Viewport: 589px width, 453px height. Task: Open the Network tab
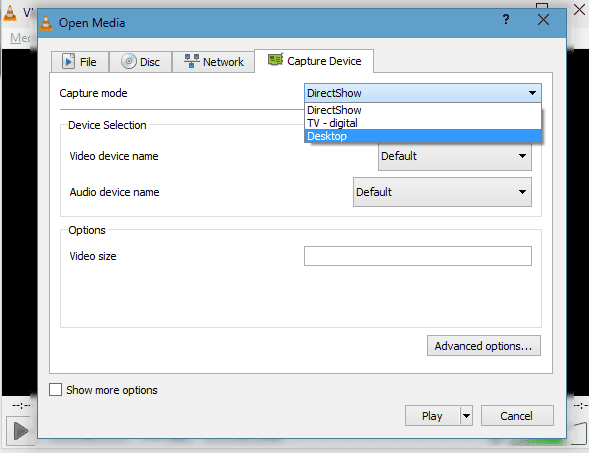click(213, 62)
